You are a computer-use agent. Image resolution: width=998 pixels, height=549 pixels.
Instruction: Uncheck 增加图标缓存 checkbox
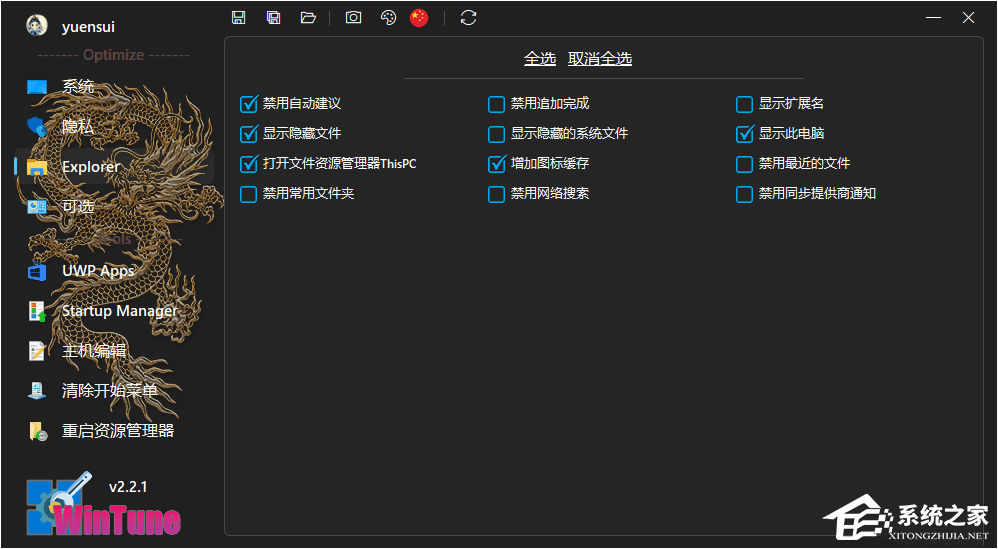coord(496,163)
